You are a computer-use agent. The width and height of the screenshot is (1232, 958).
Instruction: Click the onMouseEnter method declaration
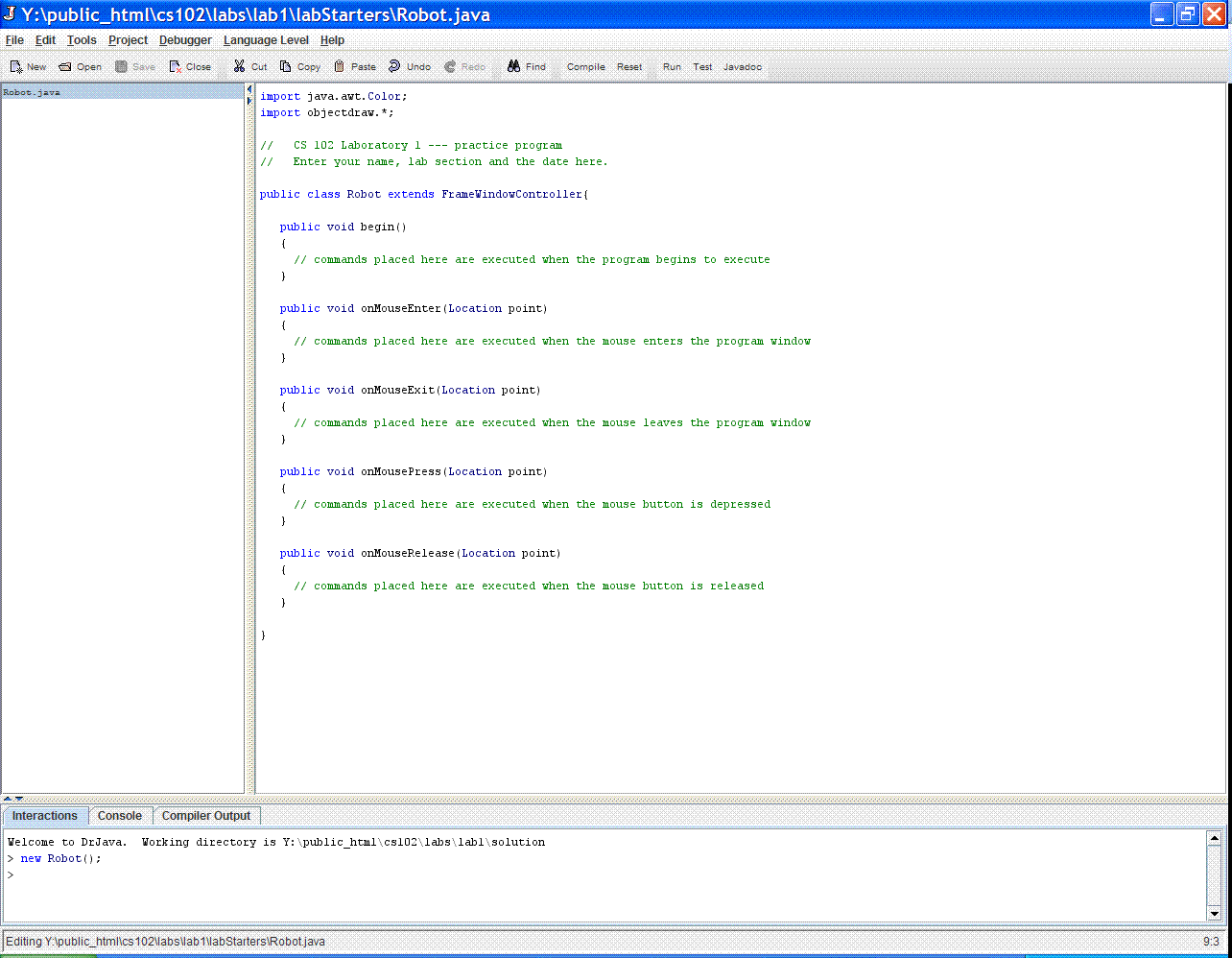pyautogui.click(x=414, y=308)
